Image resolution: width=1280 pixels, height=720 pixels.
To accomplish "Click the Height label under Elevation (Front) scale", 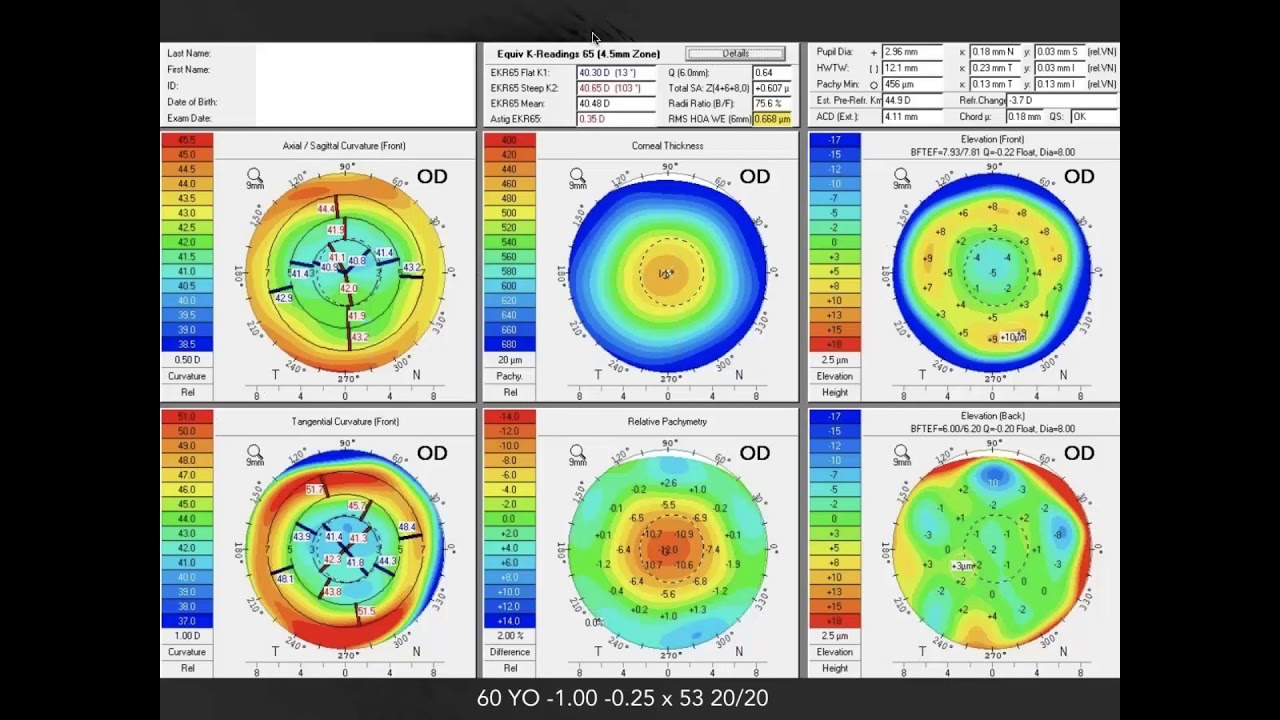I will (x=834, y=392).
